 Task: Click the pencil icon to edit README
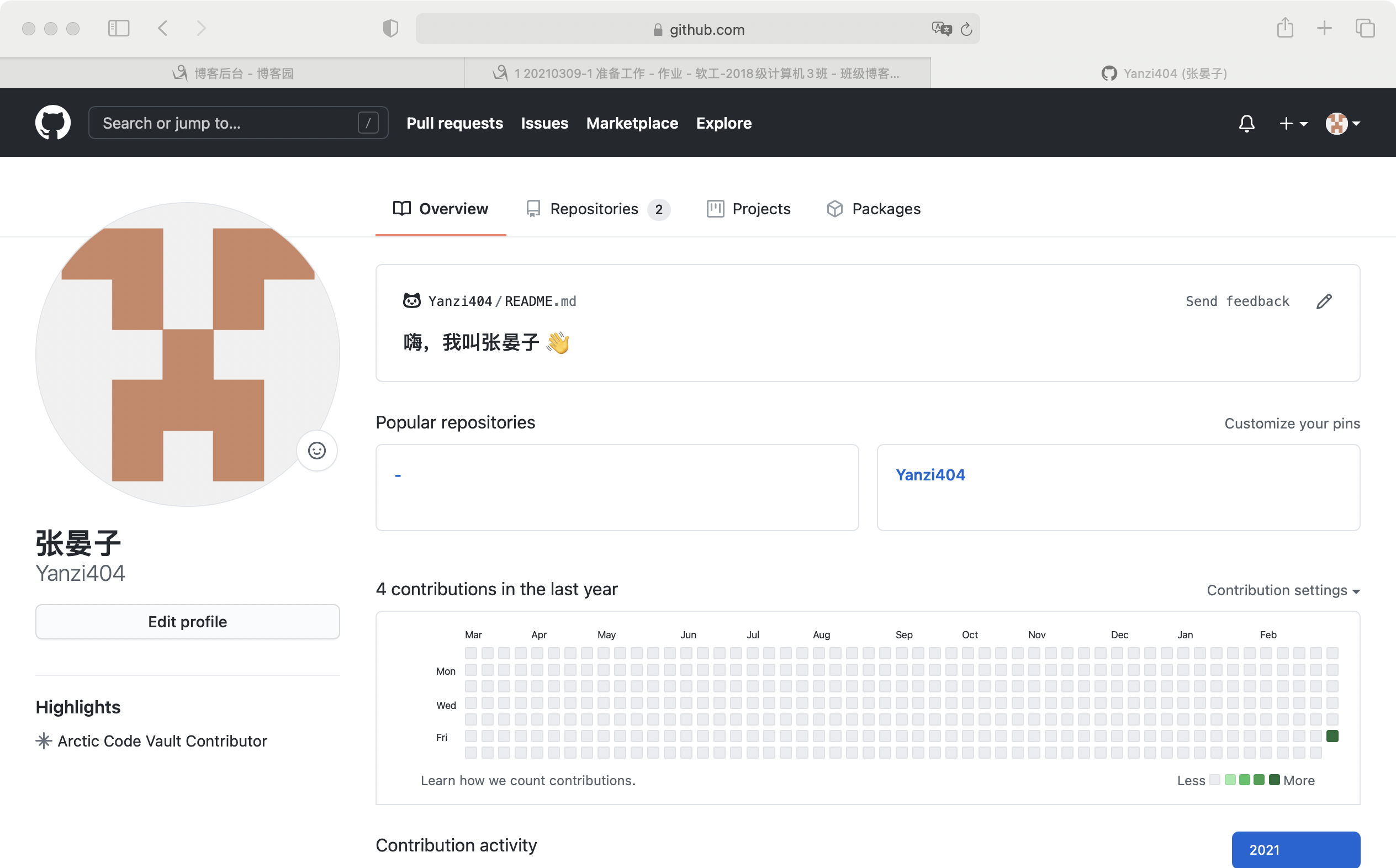point(1324,301)
